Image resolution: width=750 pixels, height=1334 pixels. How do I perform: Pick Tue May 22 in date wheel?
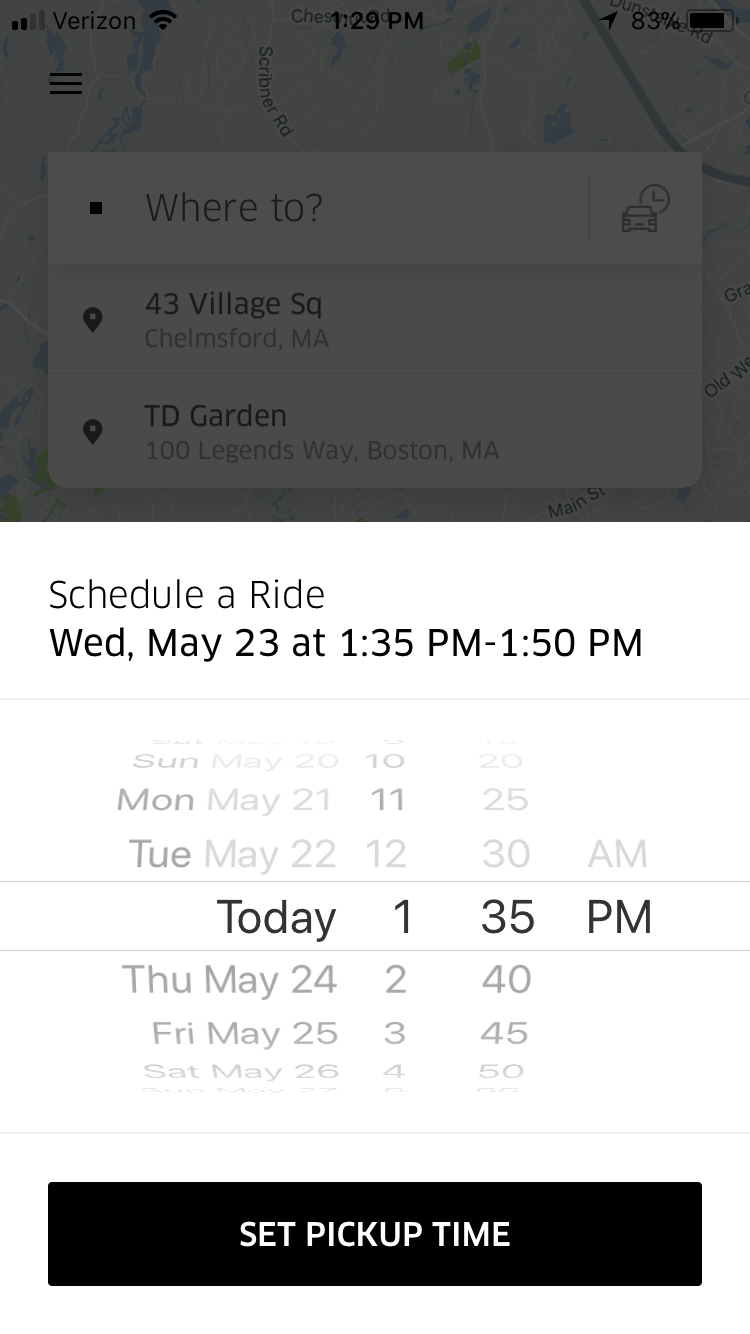233,854
